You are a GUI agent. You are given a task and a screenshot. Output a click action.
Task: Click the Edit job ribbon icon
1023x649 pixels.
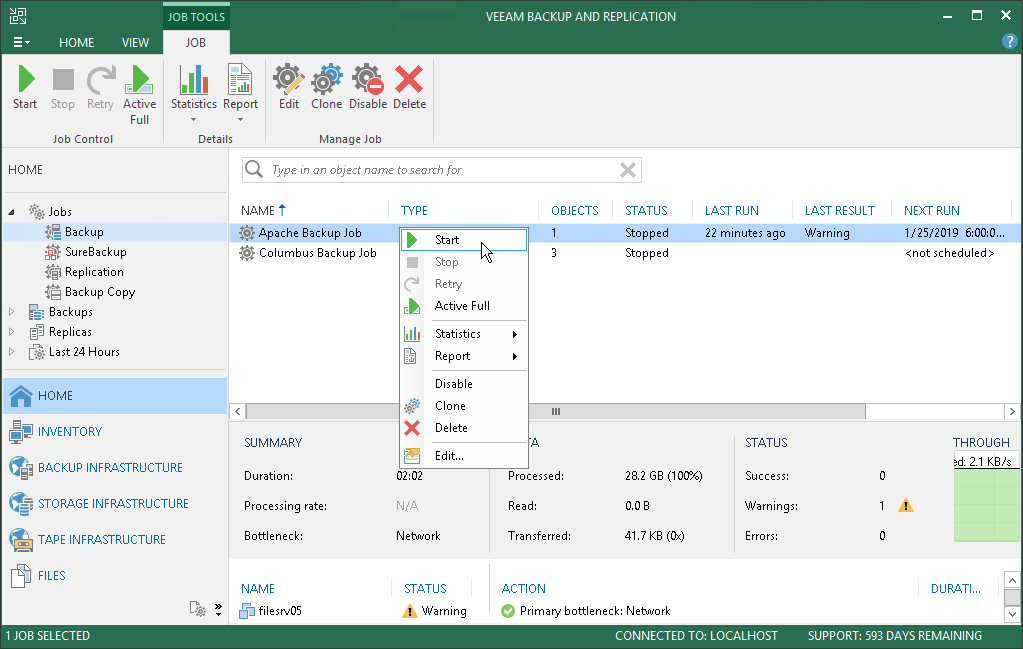(x=288, y=87)
